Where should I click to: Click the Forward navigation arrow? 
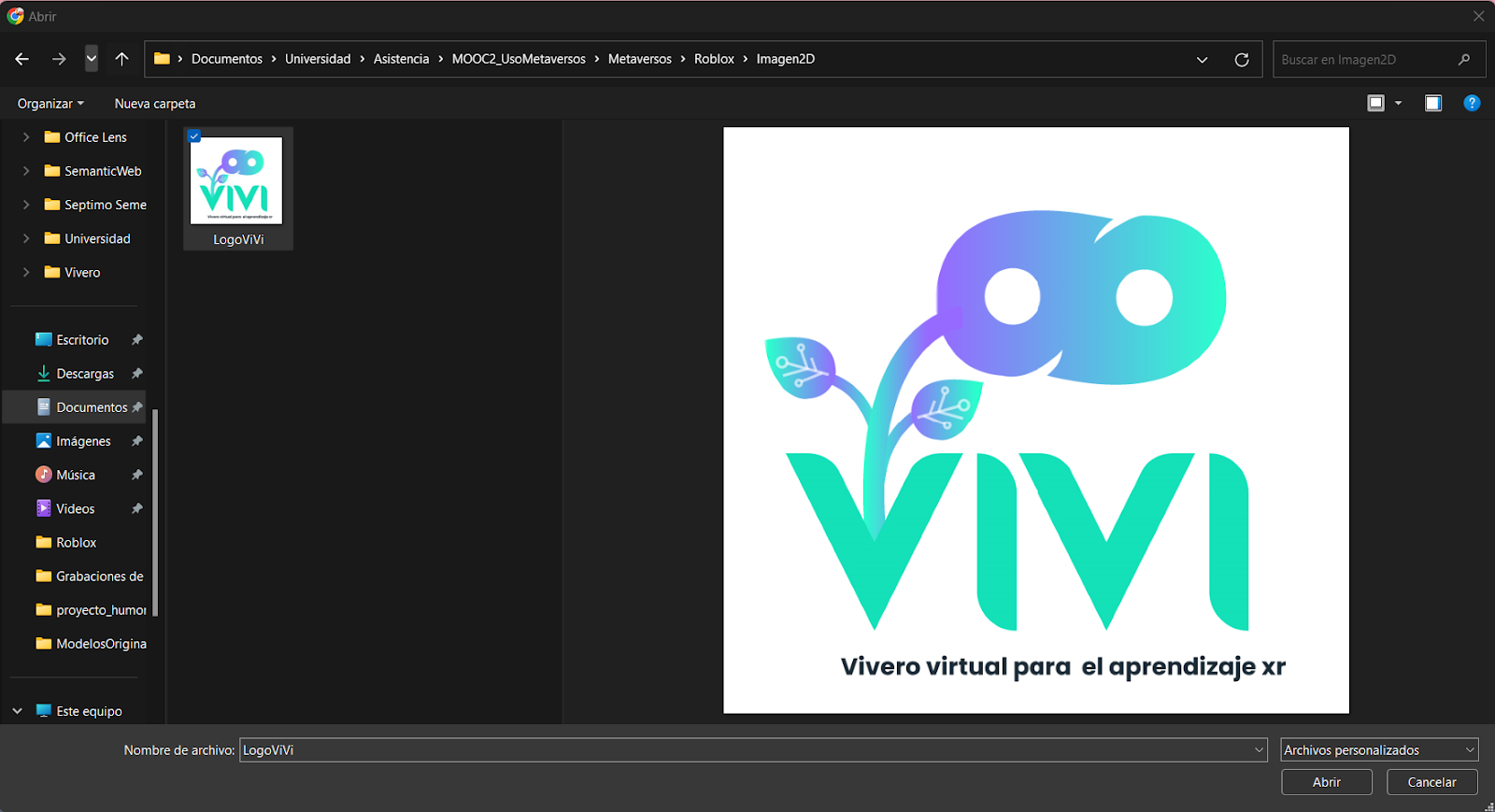[x=59, y=59]
